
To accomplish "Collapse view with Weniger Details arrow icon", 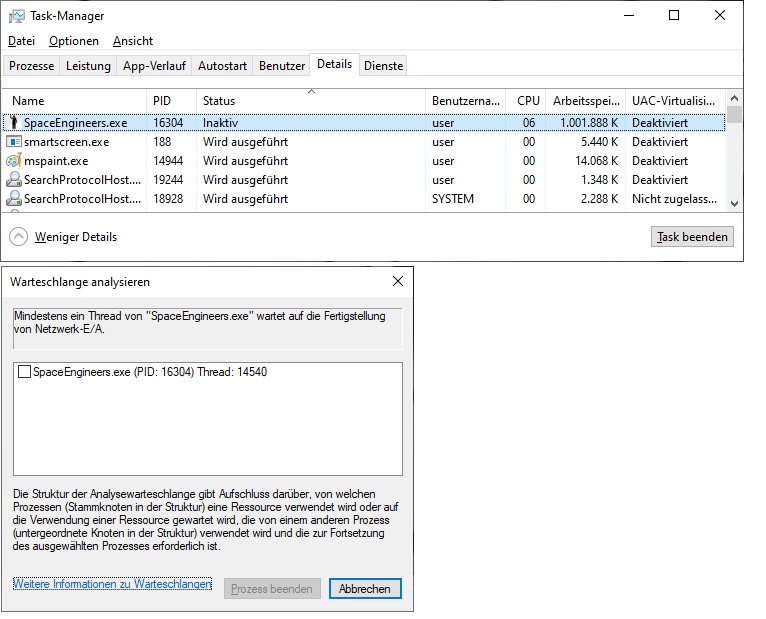I will [x=19, y=237].
